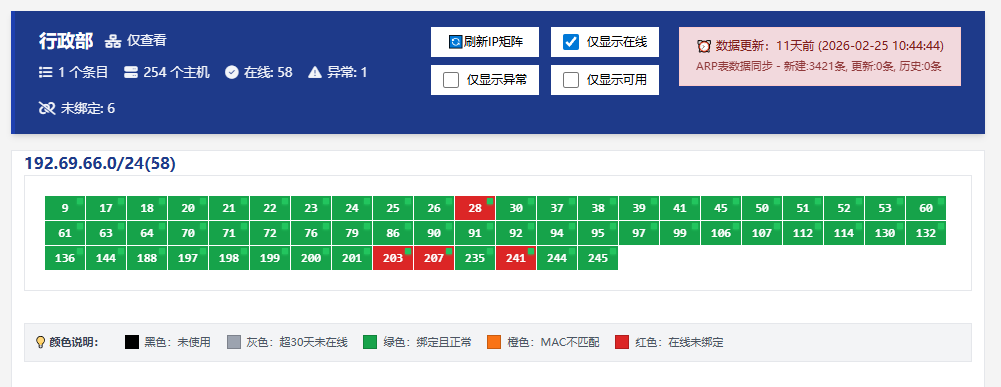
Task: Select the red IP cell 241
Action: 516,258
